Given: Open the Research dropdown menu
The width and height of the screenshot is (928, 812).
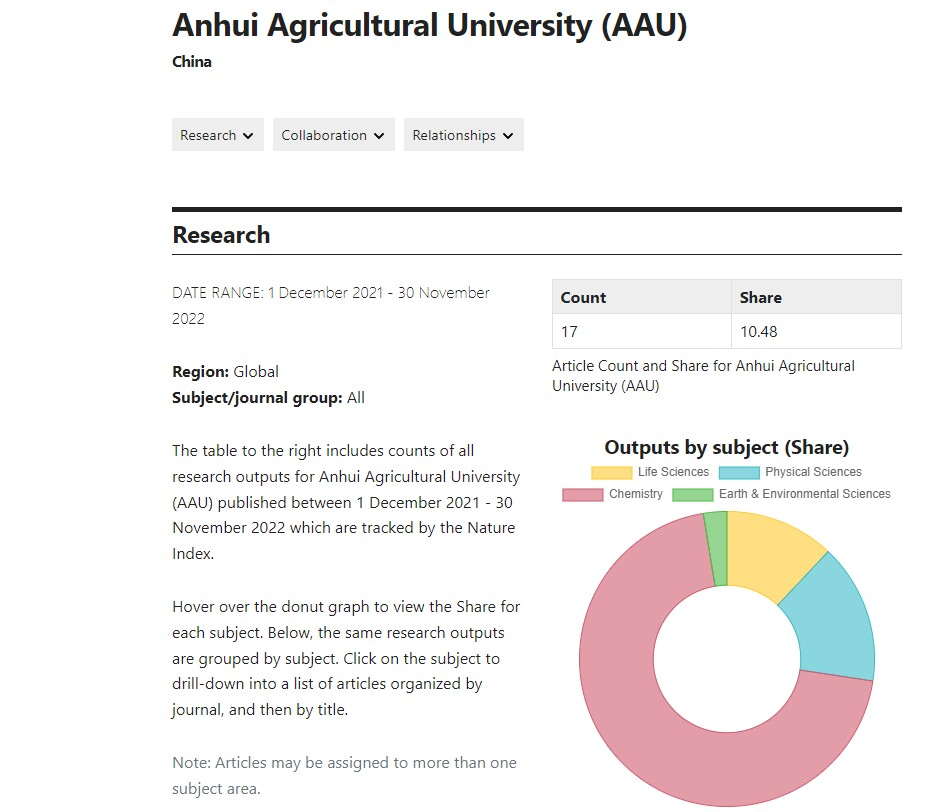Looking at the screenshot, I should [217, 135].
